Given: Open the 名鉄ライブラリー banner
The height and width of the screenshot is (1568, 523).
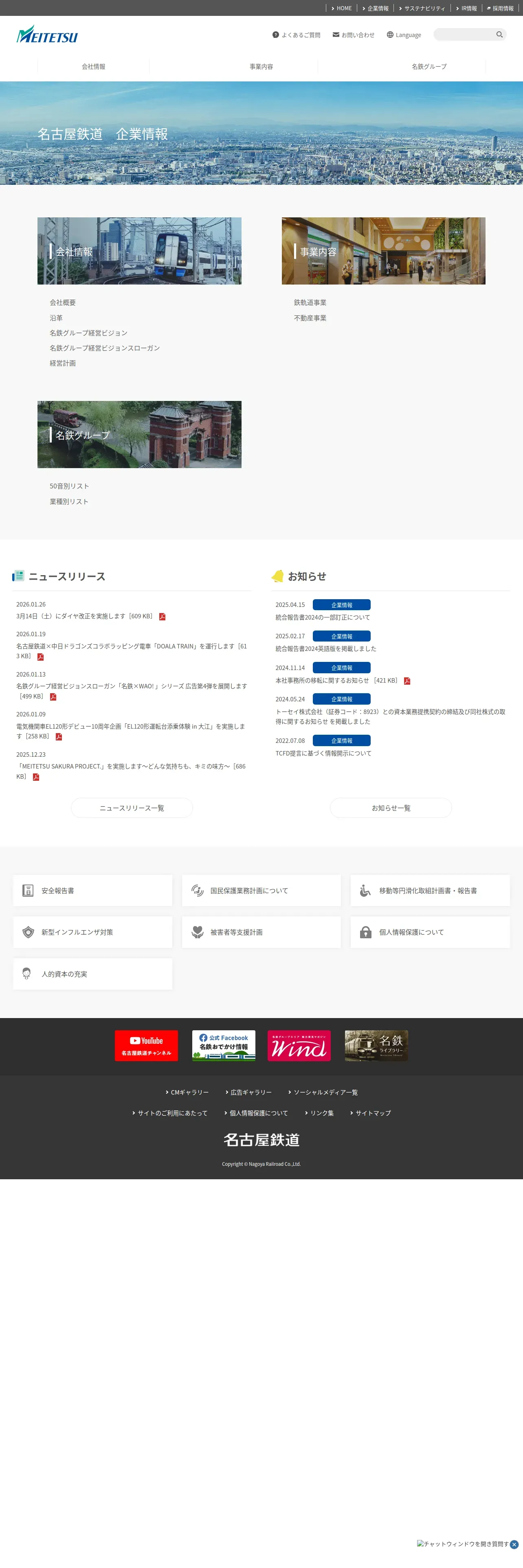Looking at the screenshot, I should (376, 1046).
